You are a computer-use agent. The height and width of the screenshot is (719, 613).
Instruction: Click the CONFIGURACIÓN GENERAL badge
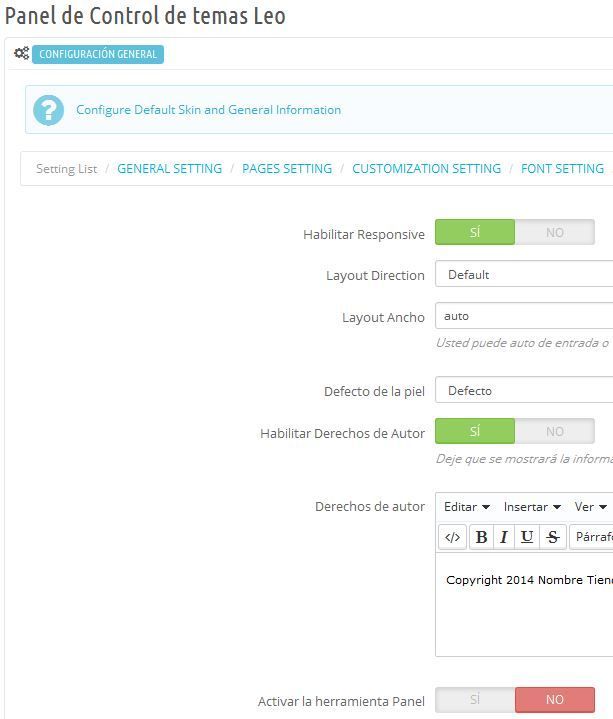coord(98,54)
